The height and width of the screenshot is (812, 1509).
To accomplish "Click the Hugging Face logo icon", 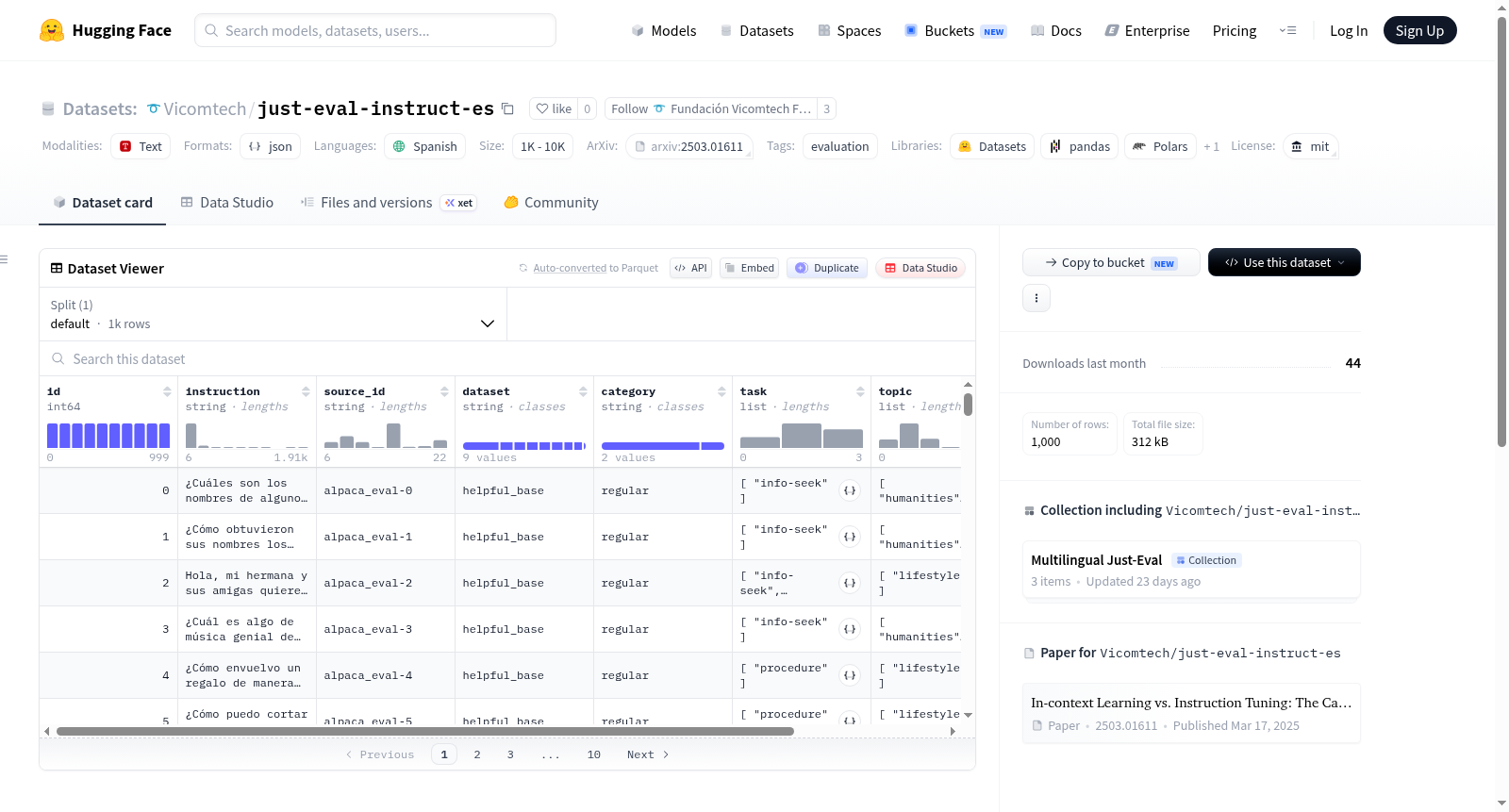I will click(x=52, y=30).
